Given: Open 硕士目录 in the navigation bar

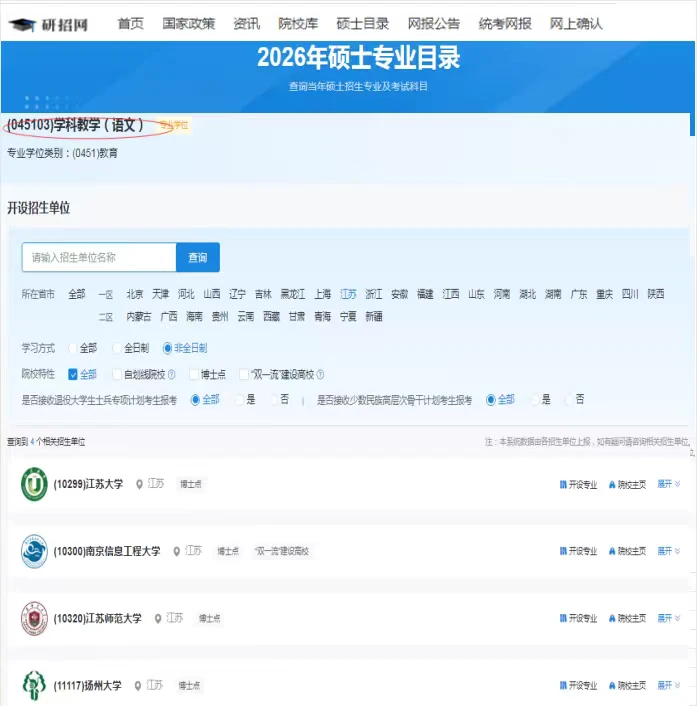Looking at the screenshot, I should [362, 24].
